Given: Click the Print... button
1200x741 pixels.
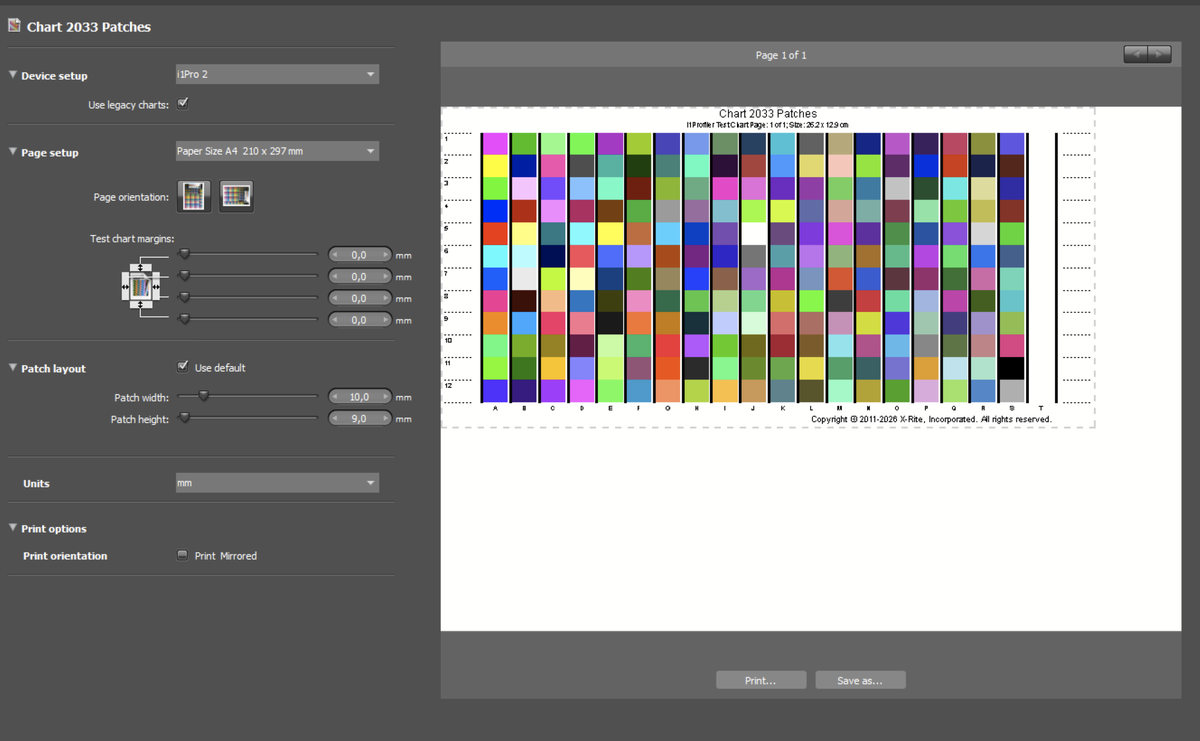Looking at the screenshot, I should click(x=761, y=680).
